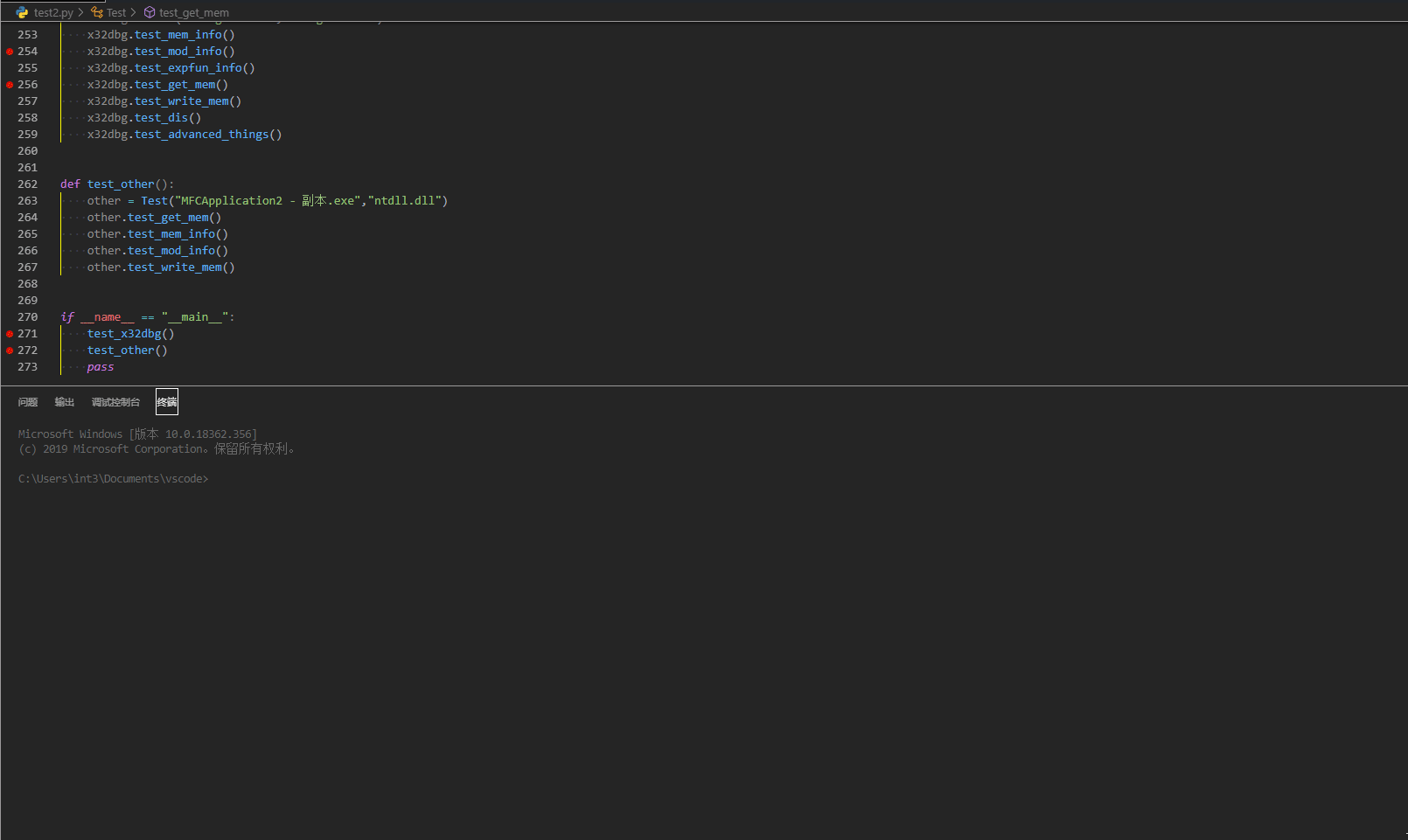Toggle breakpoint dot on line 254
The image size is (1408, 840).
tap(10, 52)
